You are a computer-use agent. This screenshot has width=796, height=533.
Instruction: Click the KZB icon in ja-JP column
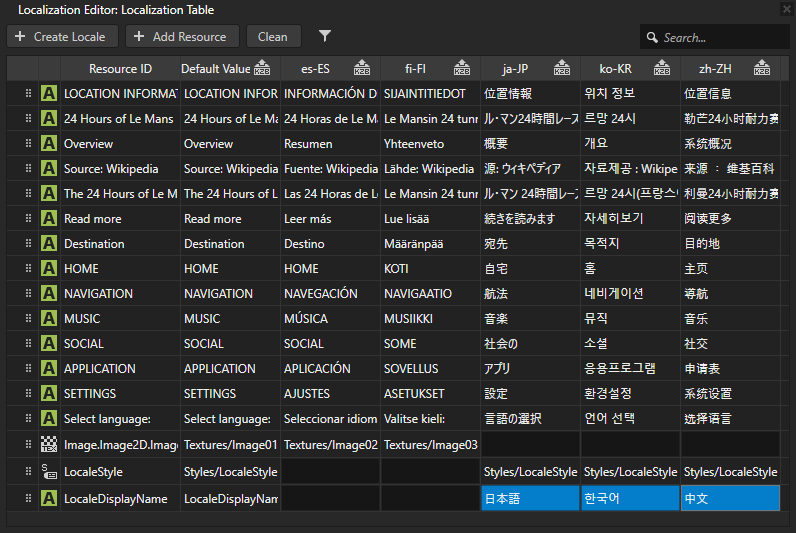pyautogui.click(x=562, y=69)
